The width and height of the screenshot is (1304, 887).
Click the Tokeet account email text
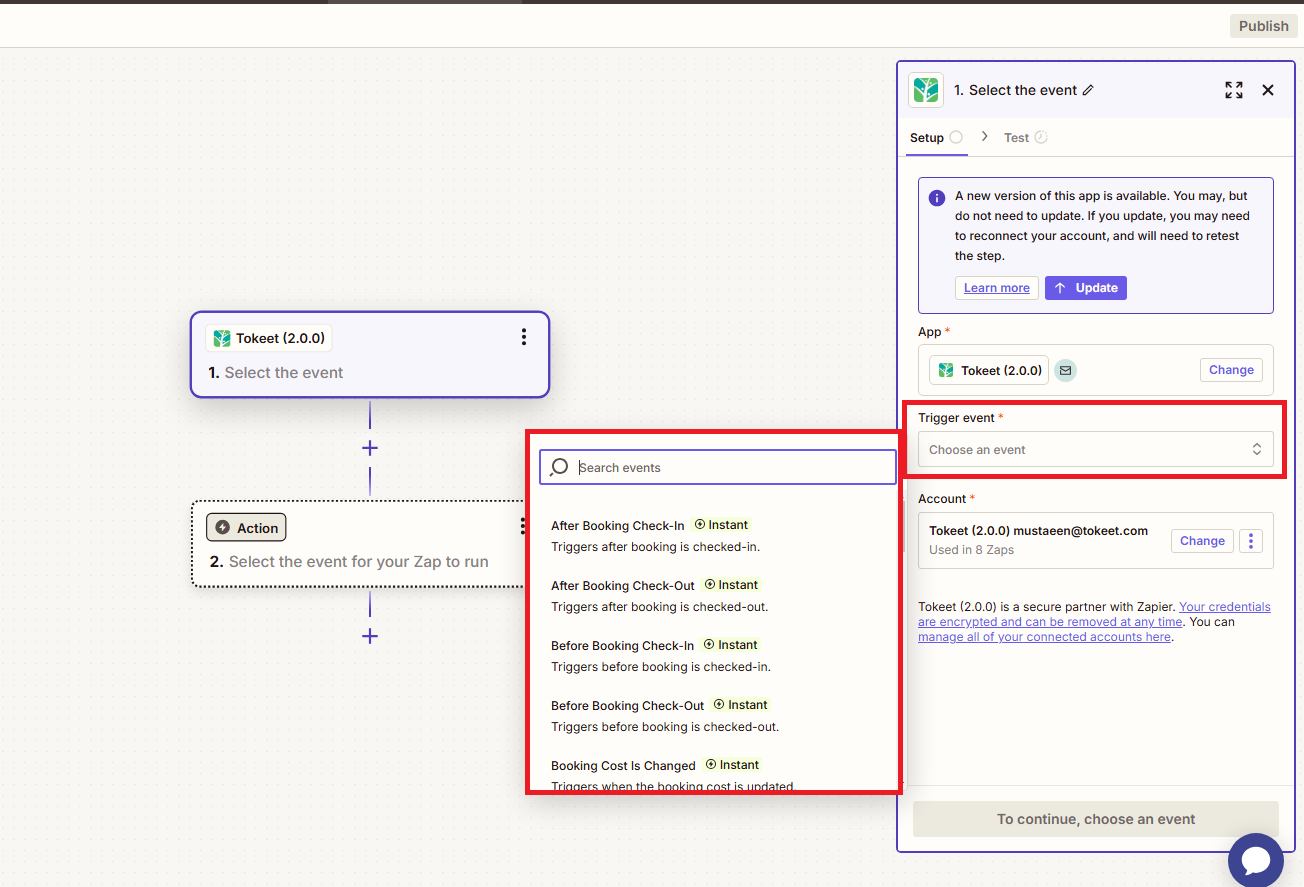[1038, 531]
